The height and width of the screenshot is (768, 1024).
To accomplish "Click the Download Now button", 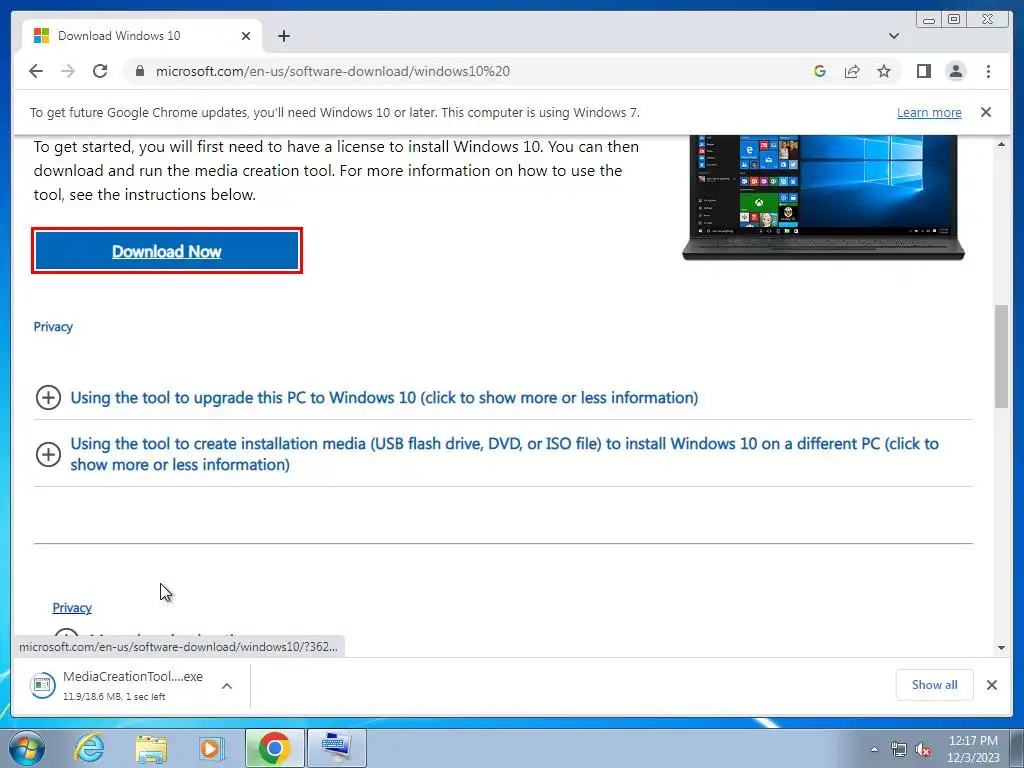I will pos(167,251).
